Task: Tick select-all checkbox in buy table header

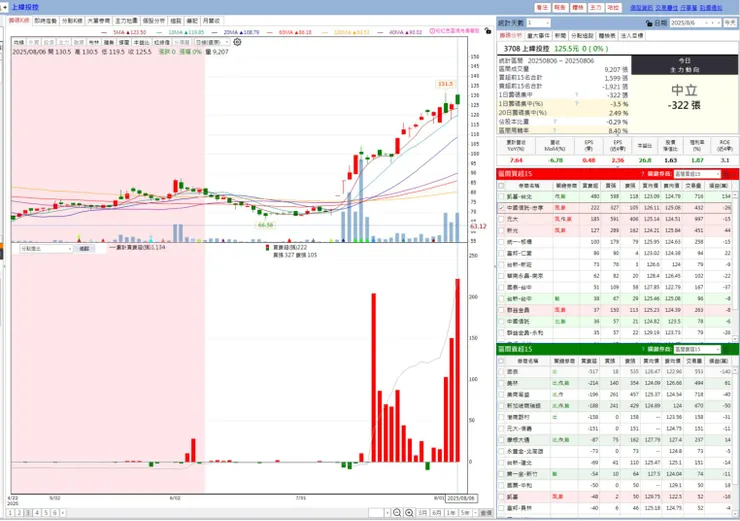Action: pyautogui.click(x=501, y=186)
